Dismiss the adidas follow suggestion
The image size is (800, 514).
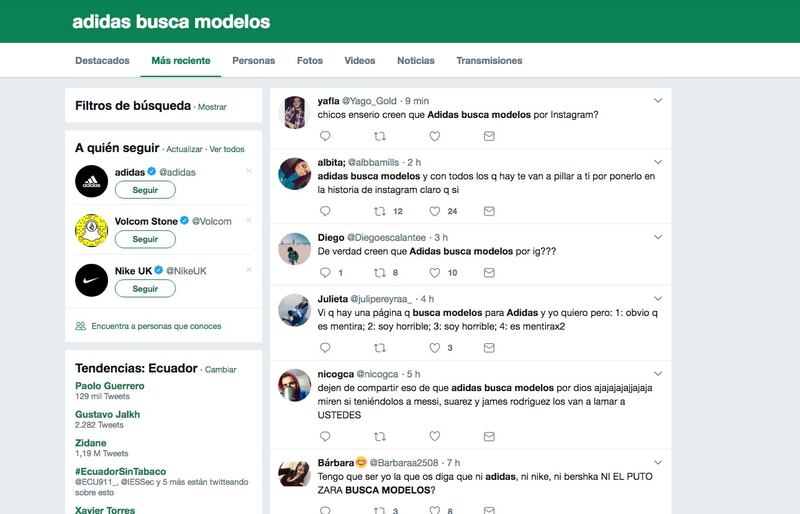[x=248, y=172]
